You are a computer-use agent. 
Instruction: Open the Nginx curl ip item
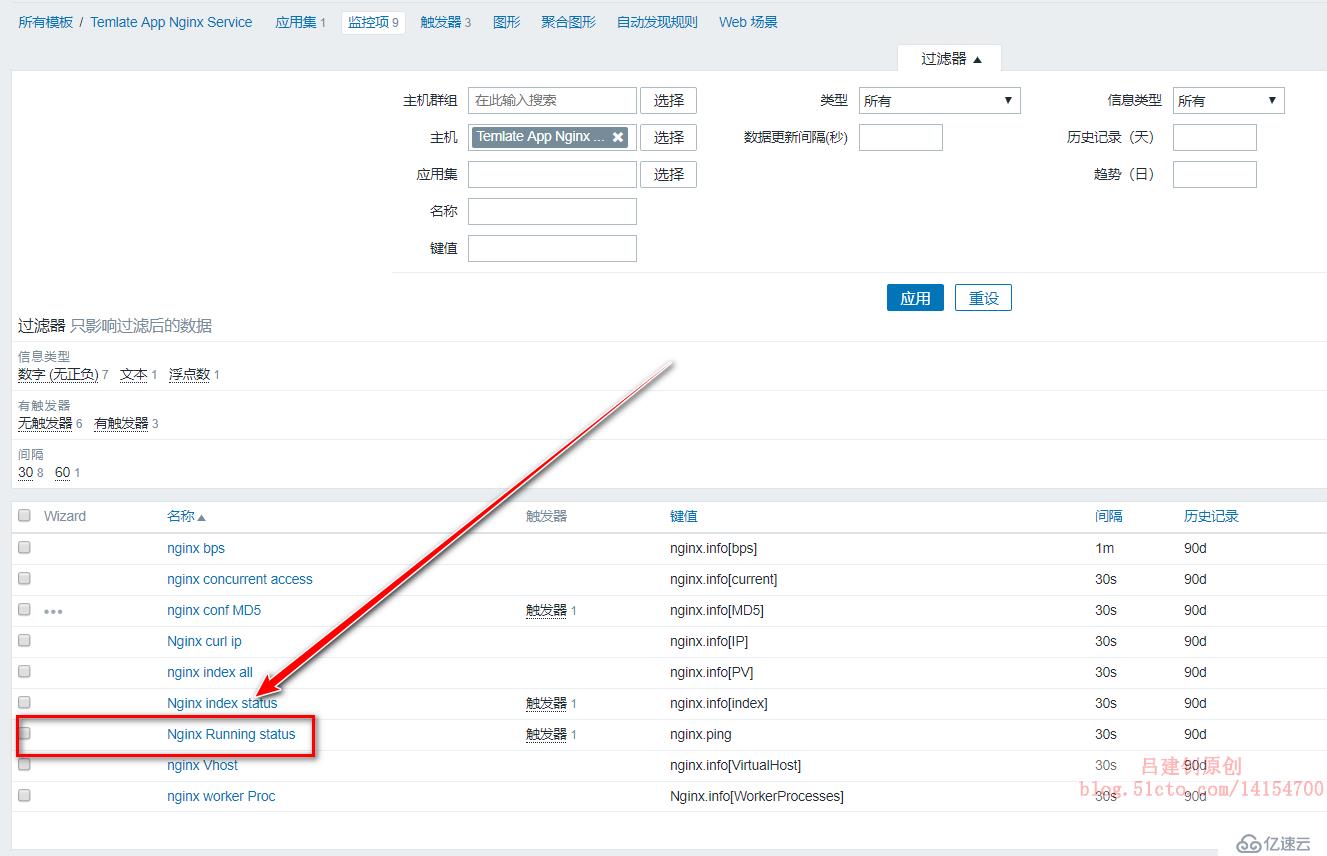click(204, 641)
